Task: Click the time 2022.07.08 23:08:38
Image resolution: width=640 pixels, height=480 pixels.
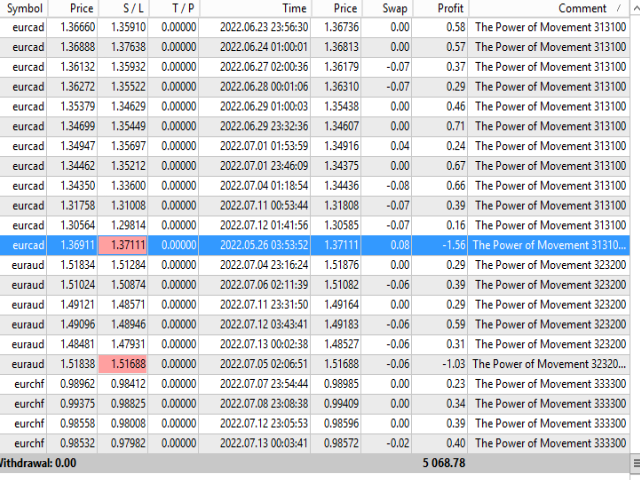Action: [264, 403]
